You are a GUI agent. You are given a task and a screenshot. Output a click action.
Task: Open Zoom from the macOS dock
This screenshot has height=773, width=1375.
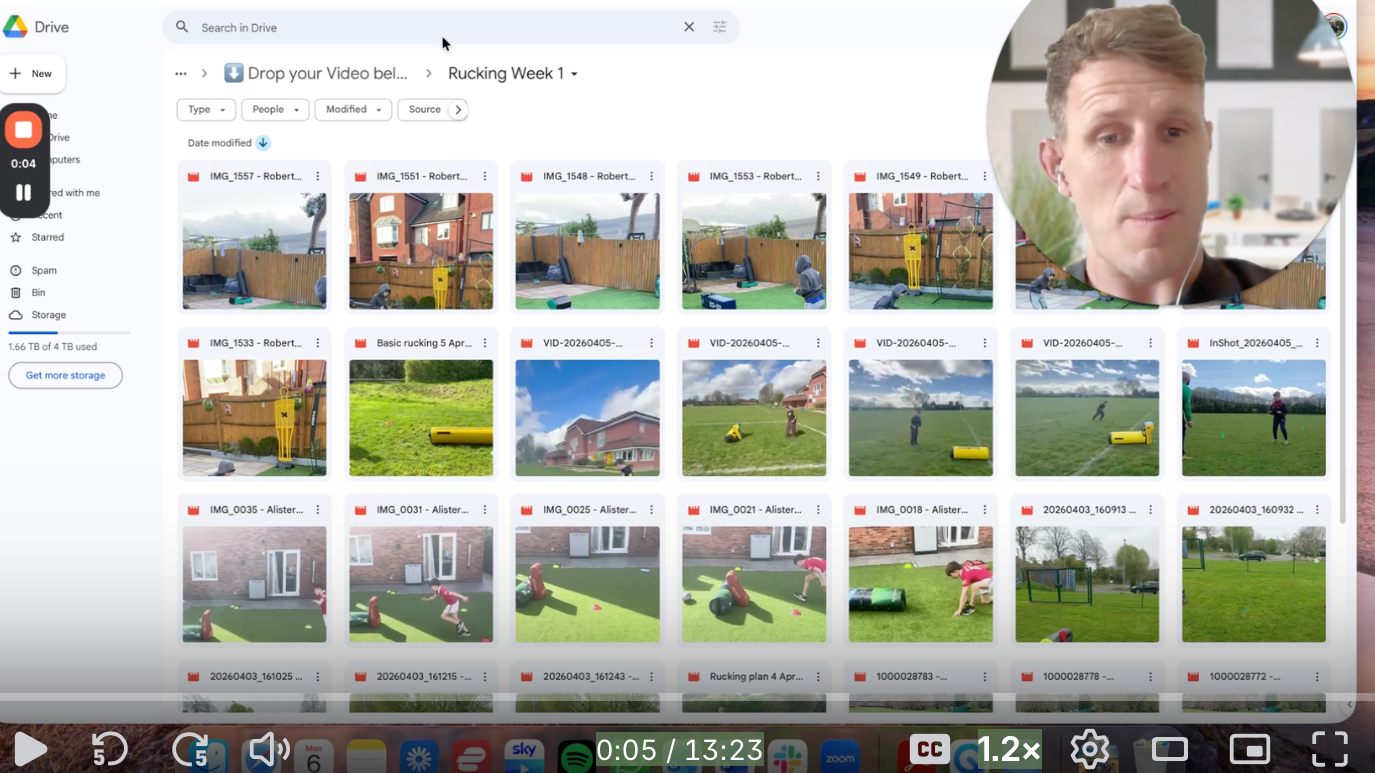[x=839, y=757]
